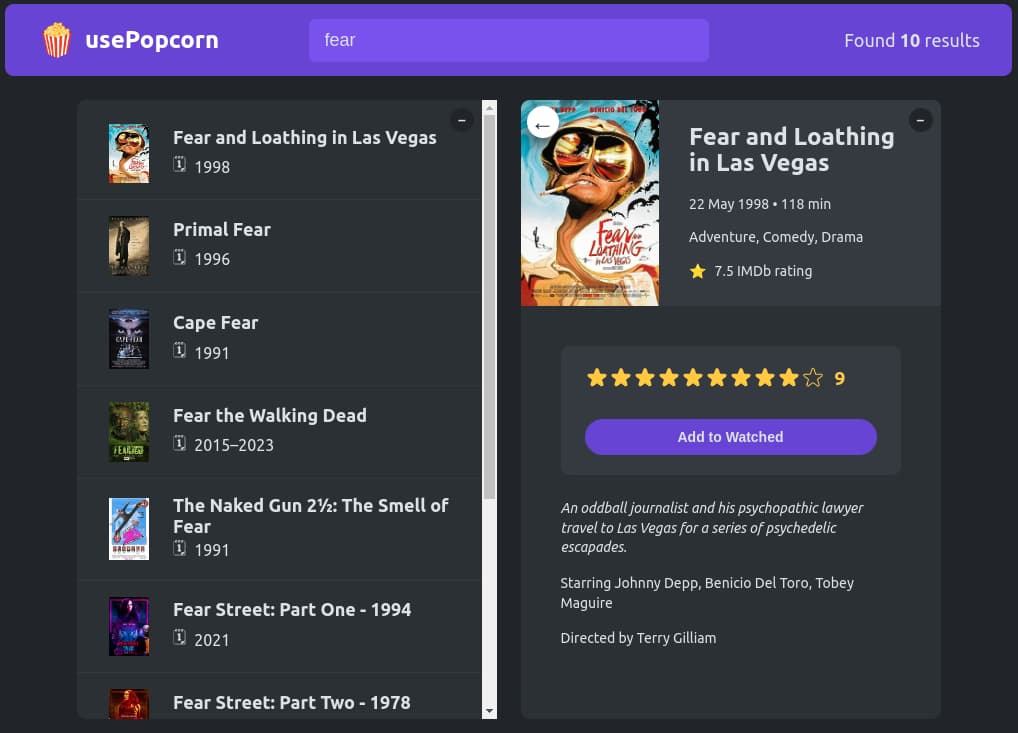Click the 'Starring Johnny Depp' cast text
This screenshot has width=1018, height=733.
[707, 593]
